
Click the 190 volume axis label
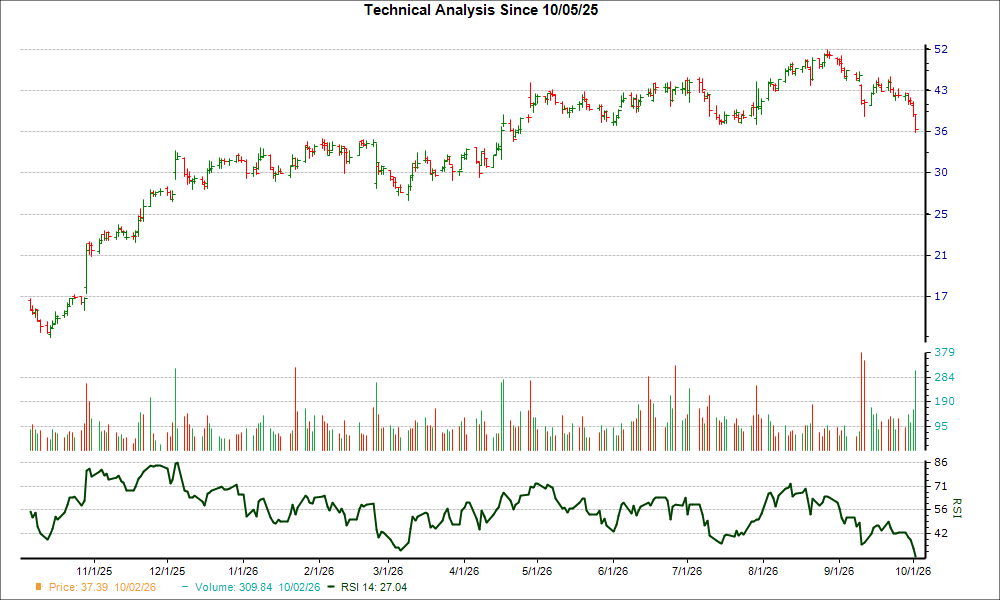point(944,402)
